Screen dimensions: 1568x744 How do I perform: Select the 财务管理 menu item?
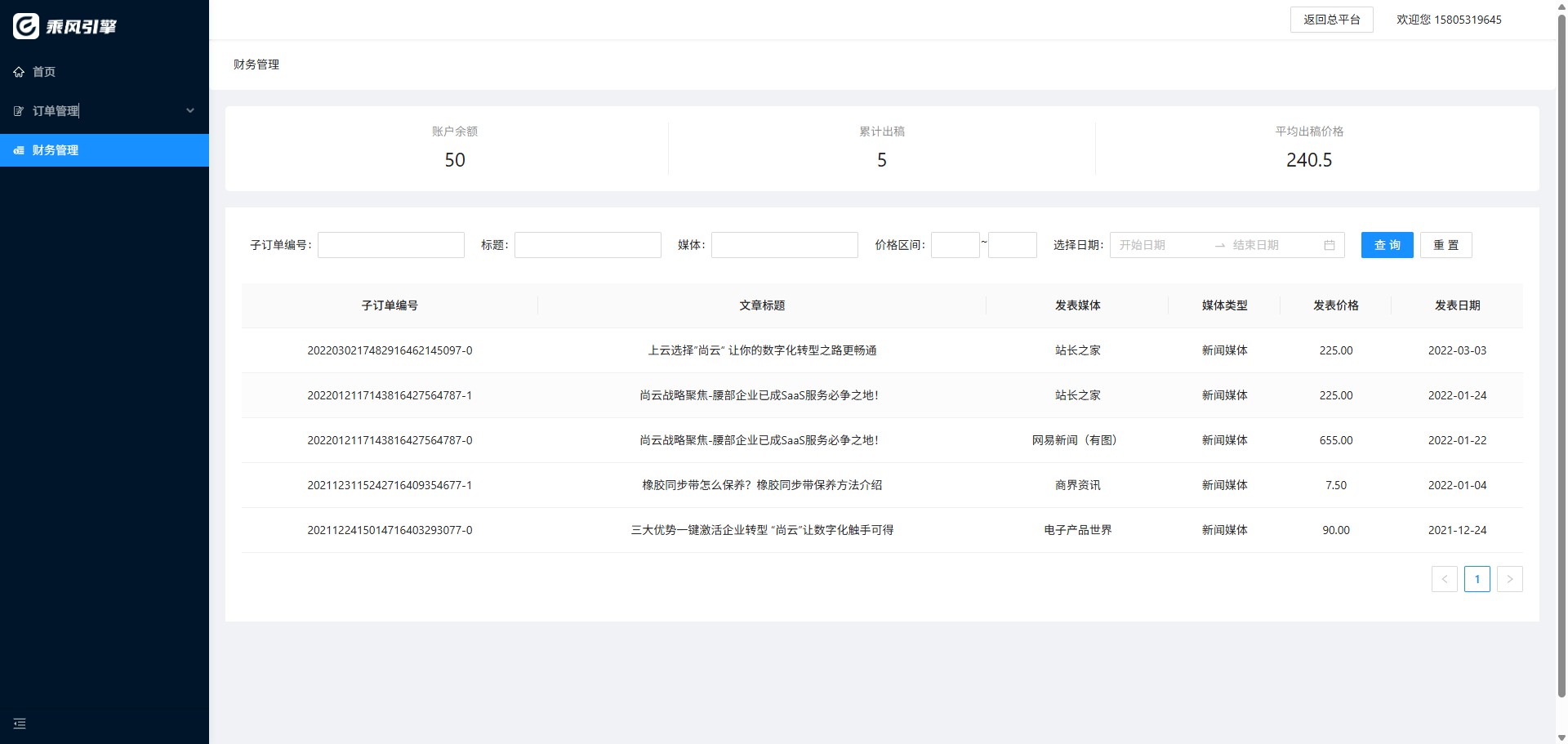[x=56, y=150]
